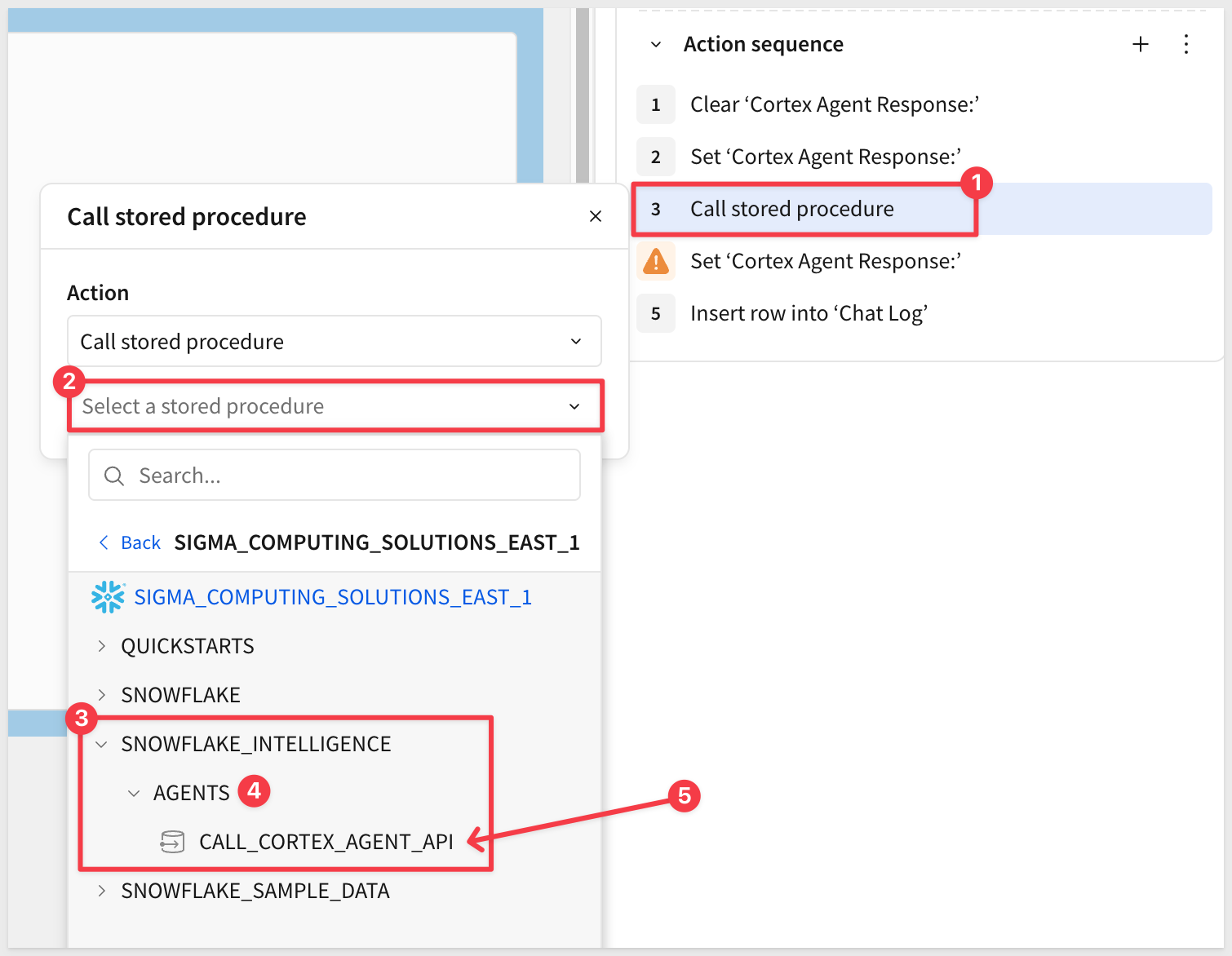Open the Select a stored procedure dropdown
Image resolution: width=1232 pixels, height=956 pixels.
point(335,406)
